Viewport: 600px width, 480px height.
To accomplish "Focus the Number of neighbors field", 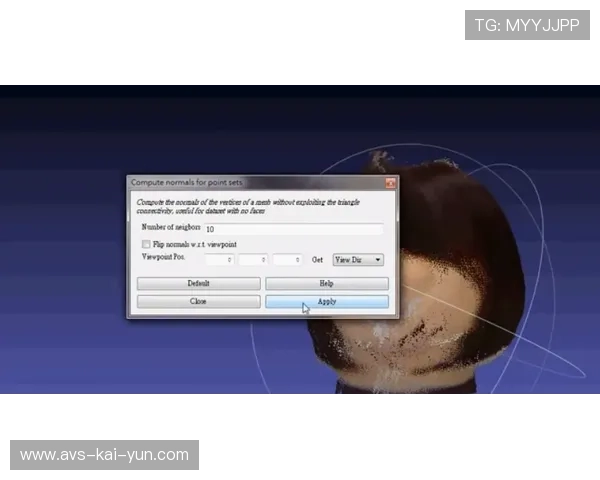I will 293,229.
